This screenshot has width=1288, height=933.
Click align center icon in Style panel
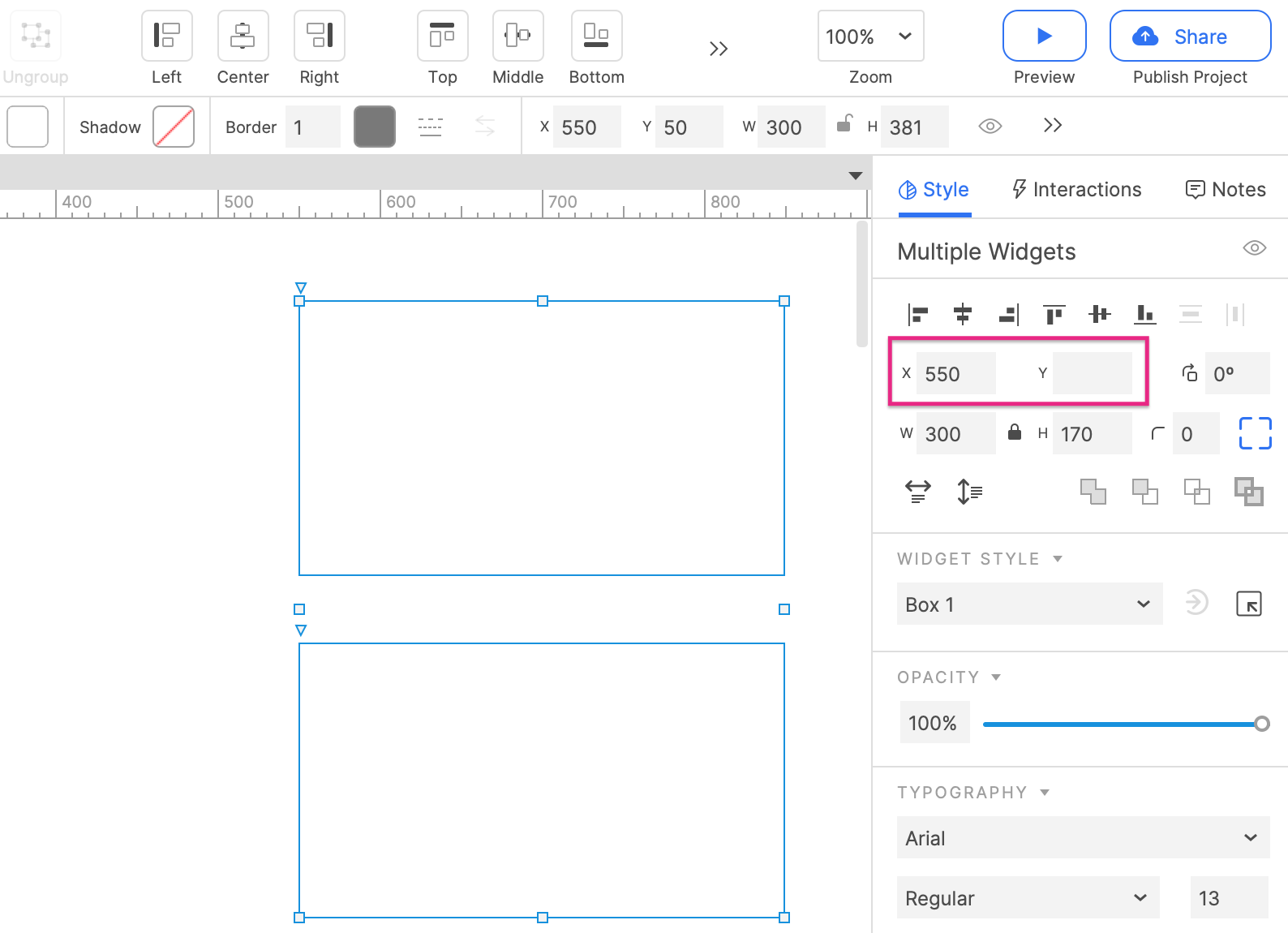(x=963, y=314)
